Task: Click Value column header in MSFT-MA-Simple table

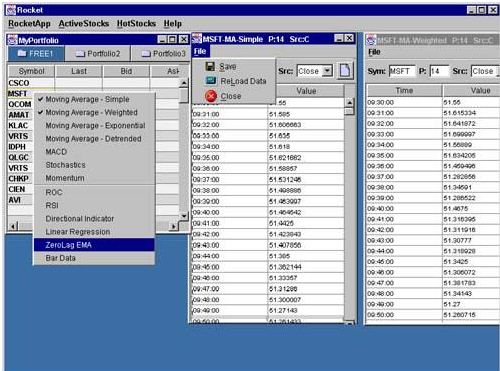Action: pyautogui.click(x=306, y=91)
